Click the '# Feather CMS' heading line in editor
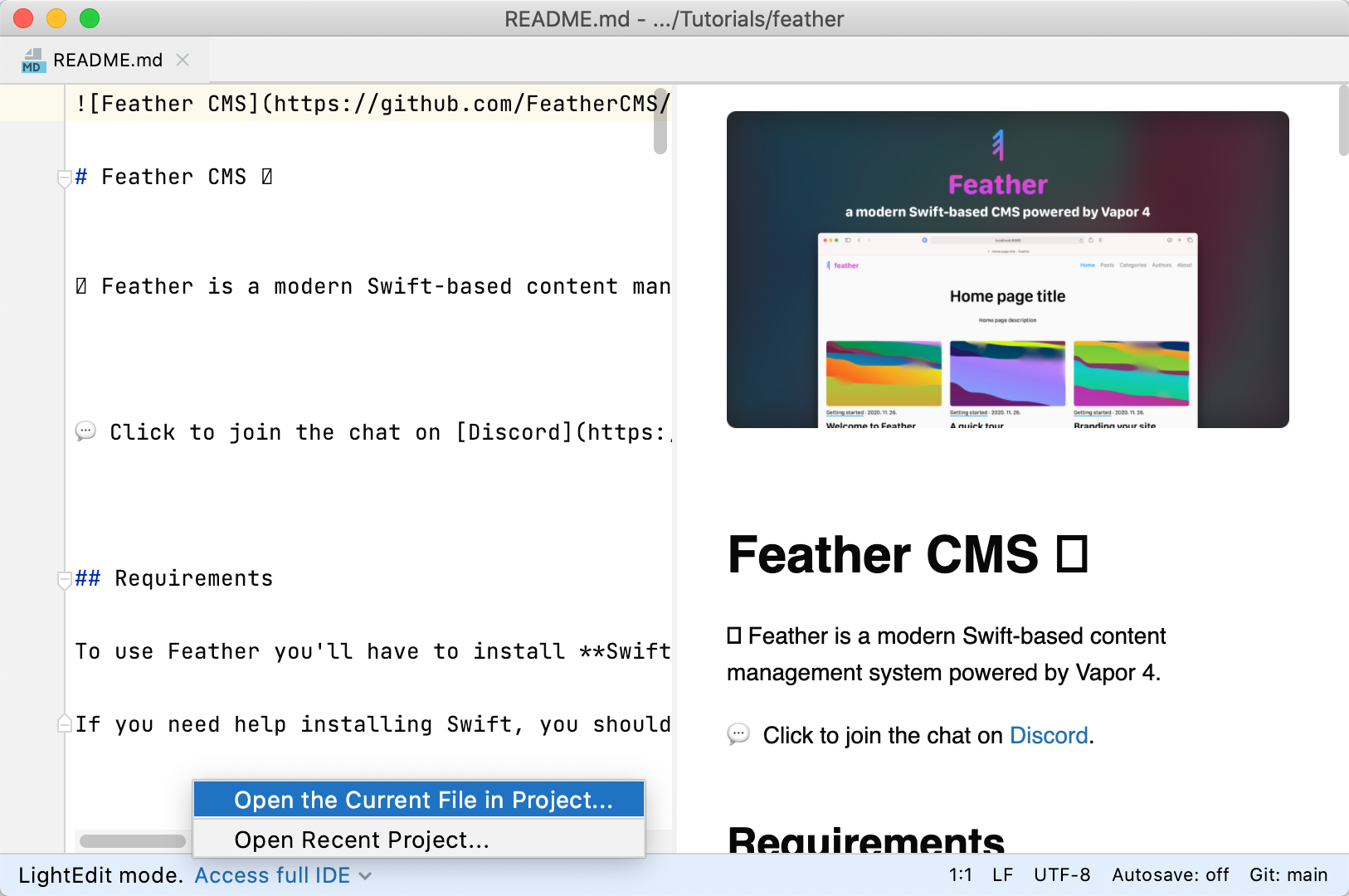The image size is (1349, 896). coord(173,177)
